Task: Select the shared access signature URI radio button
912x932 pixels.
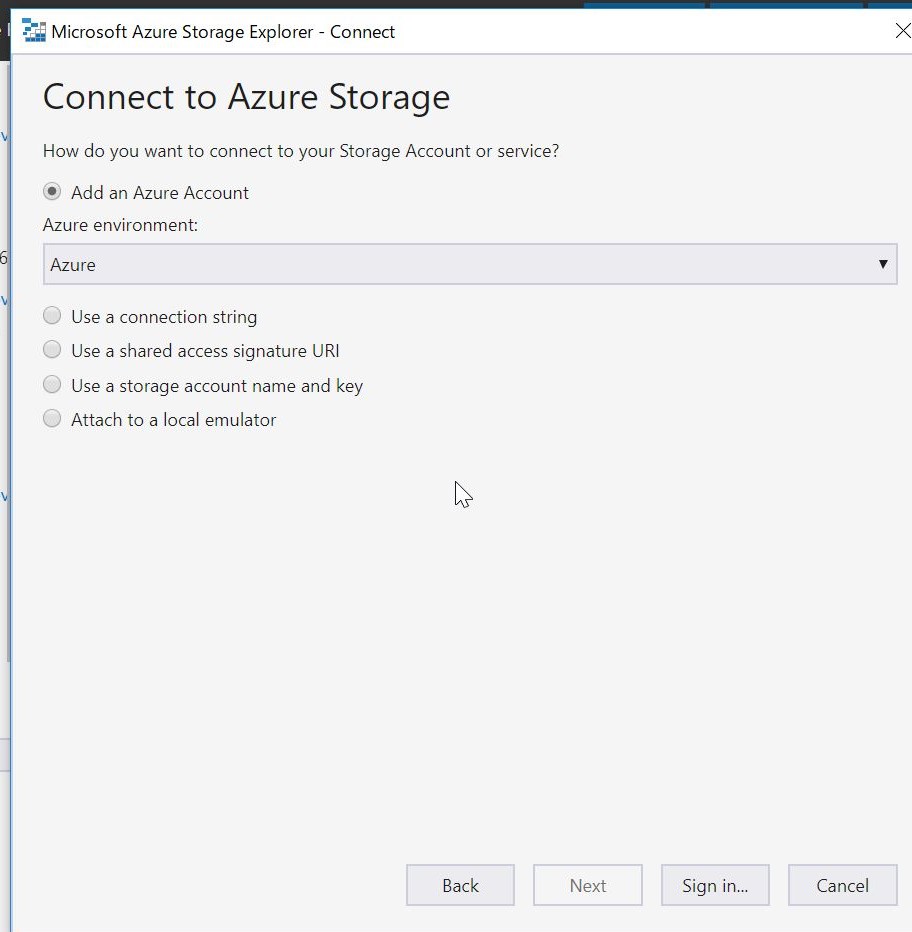Action: (52, 350)
